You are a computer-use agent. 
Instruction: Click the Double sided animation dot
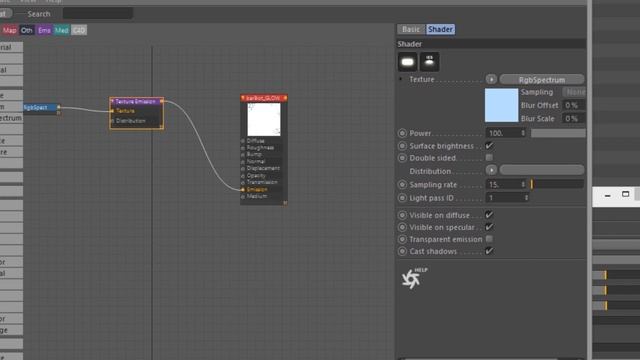click(402, 158)
